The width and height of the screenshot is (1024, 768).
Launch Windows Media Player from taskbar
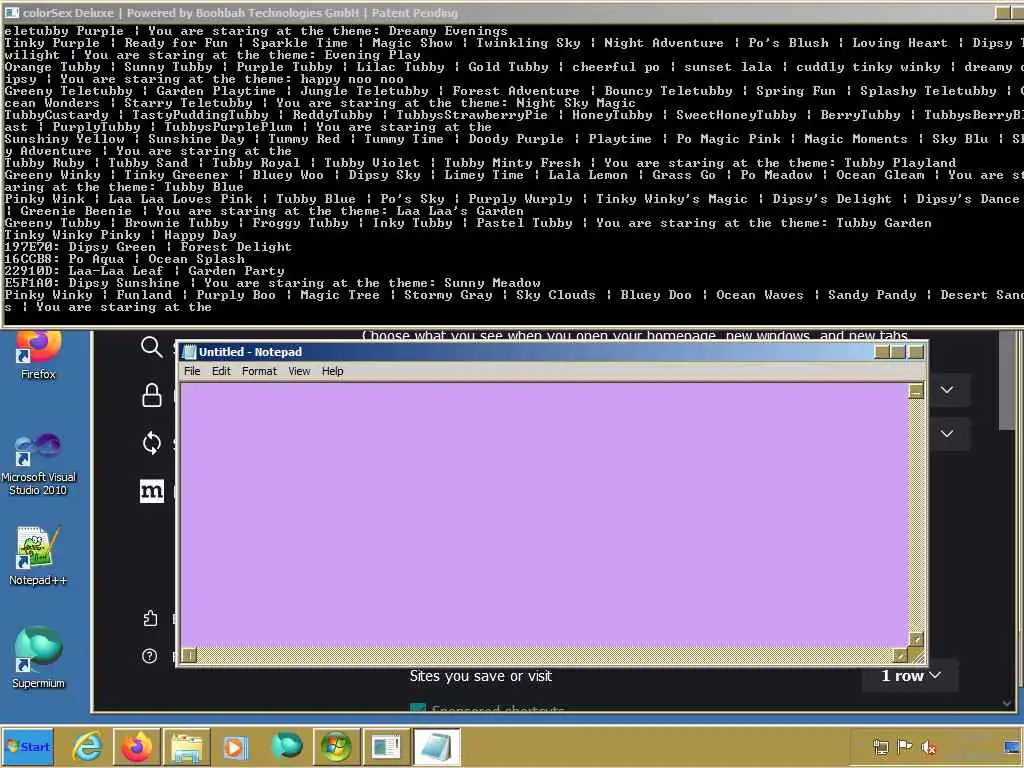coord(236,746)
